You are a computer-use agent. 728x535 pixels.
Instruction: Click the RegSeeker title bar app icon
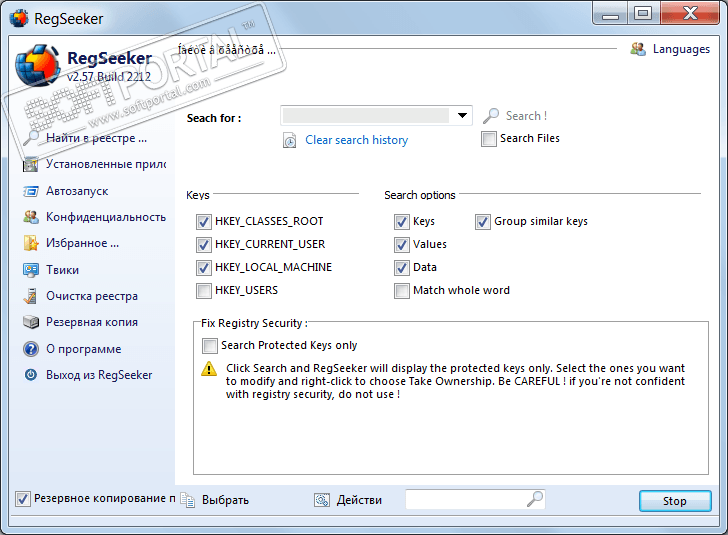[19, 19]
